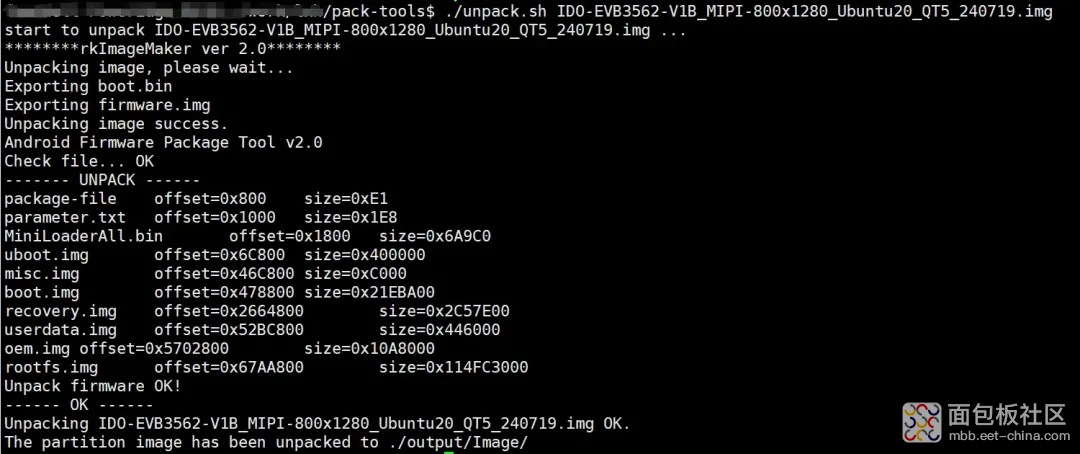The image size is (1080, 454).
Task: Click the Unpack firmware OK! message
Action: 93,386
